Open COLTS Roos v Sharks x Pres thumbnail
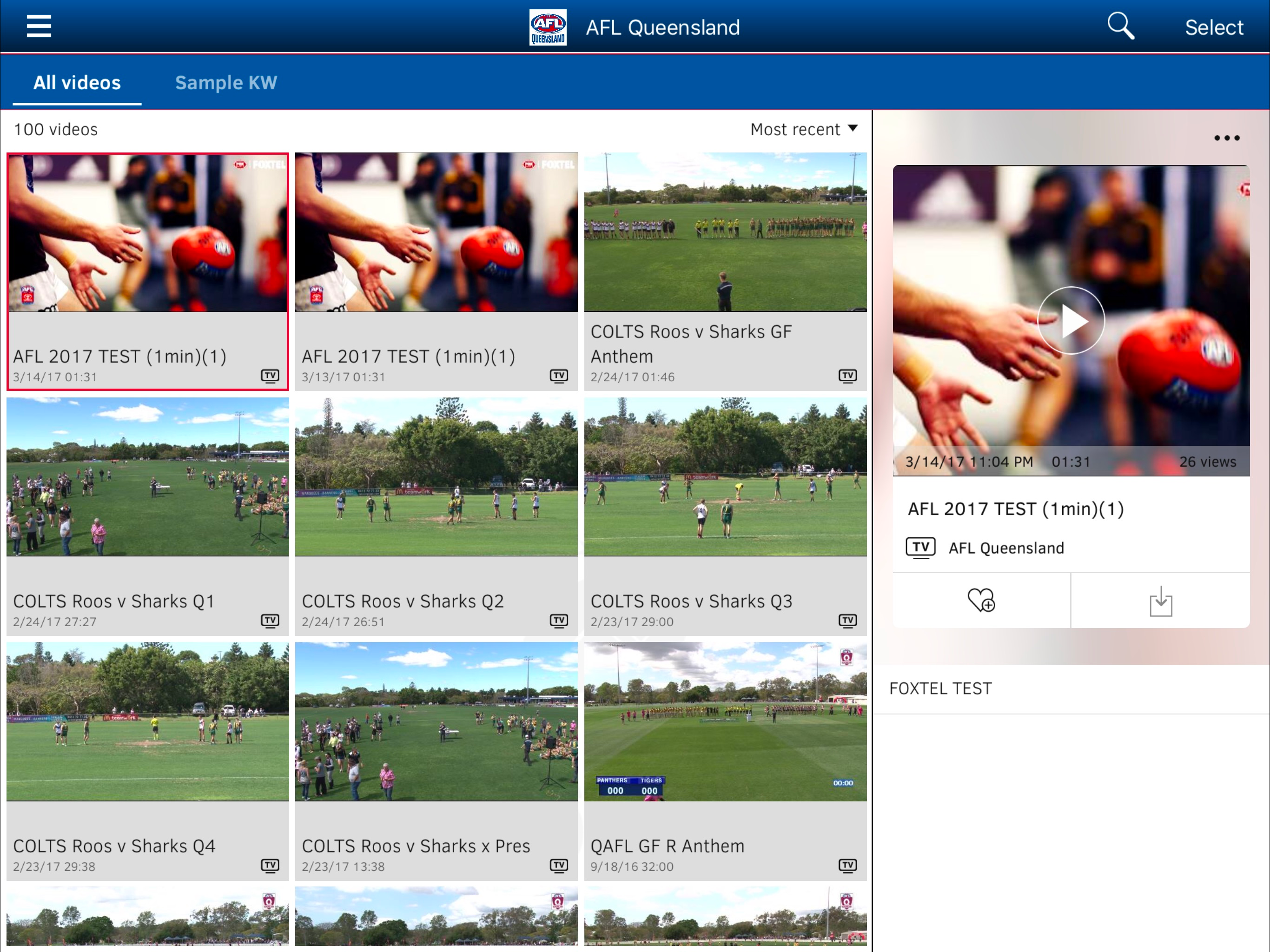The width and height of the screenshot is (1270, 952). pos(437,722)
